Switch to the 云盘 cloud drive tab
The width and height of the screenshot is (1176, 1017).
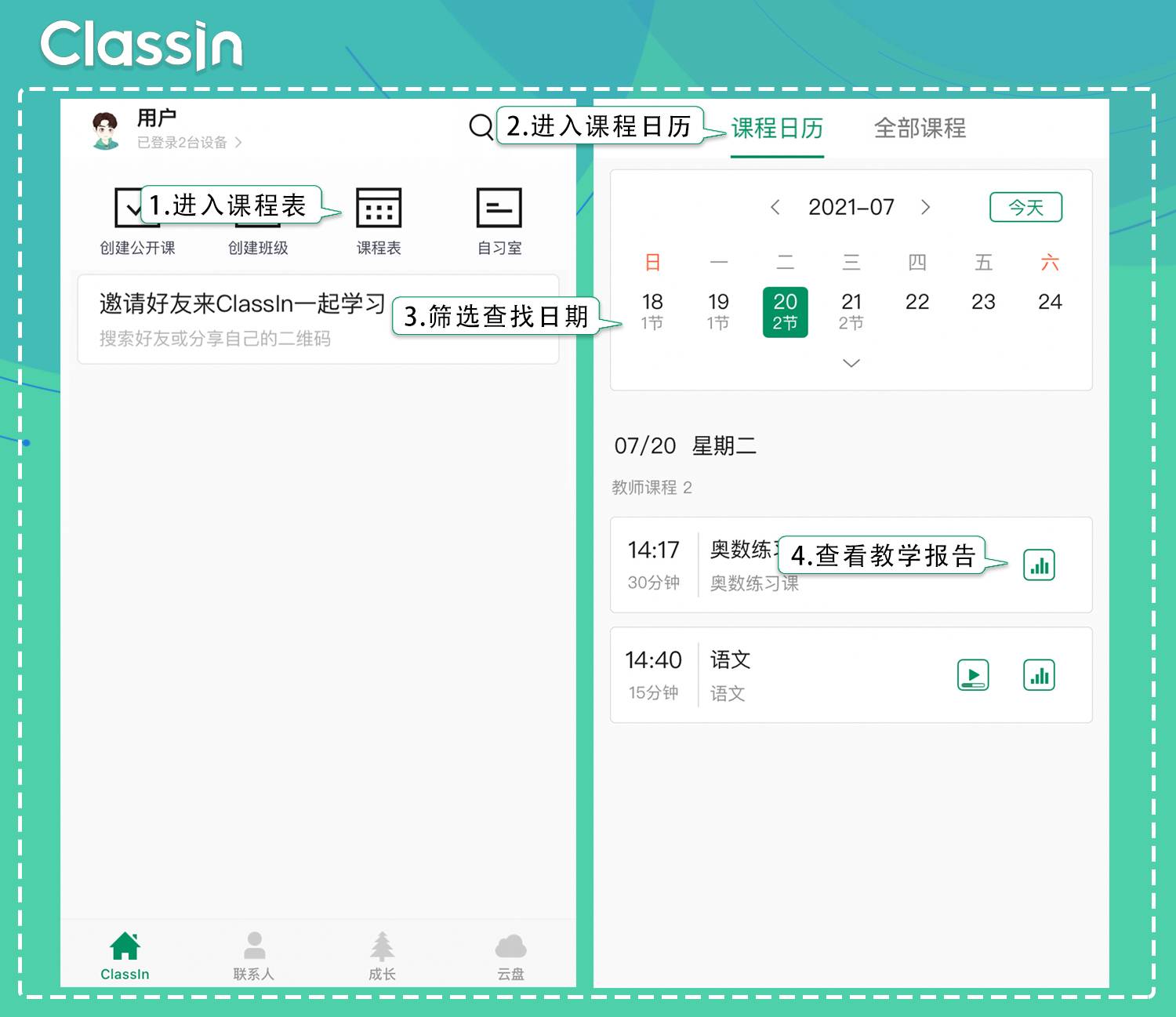click(x=510, y=956)
